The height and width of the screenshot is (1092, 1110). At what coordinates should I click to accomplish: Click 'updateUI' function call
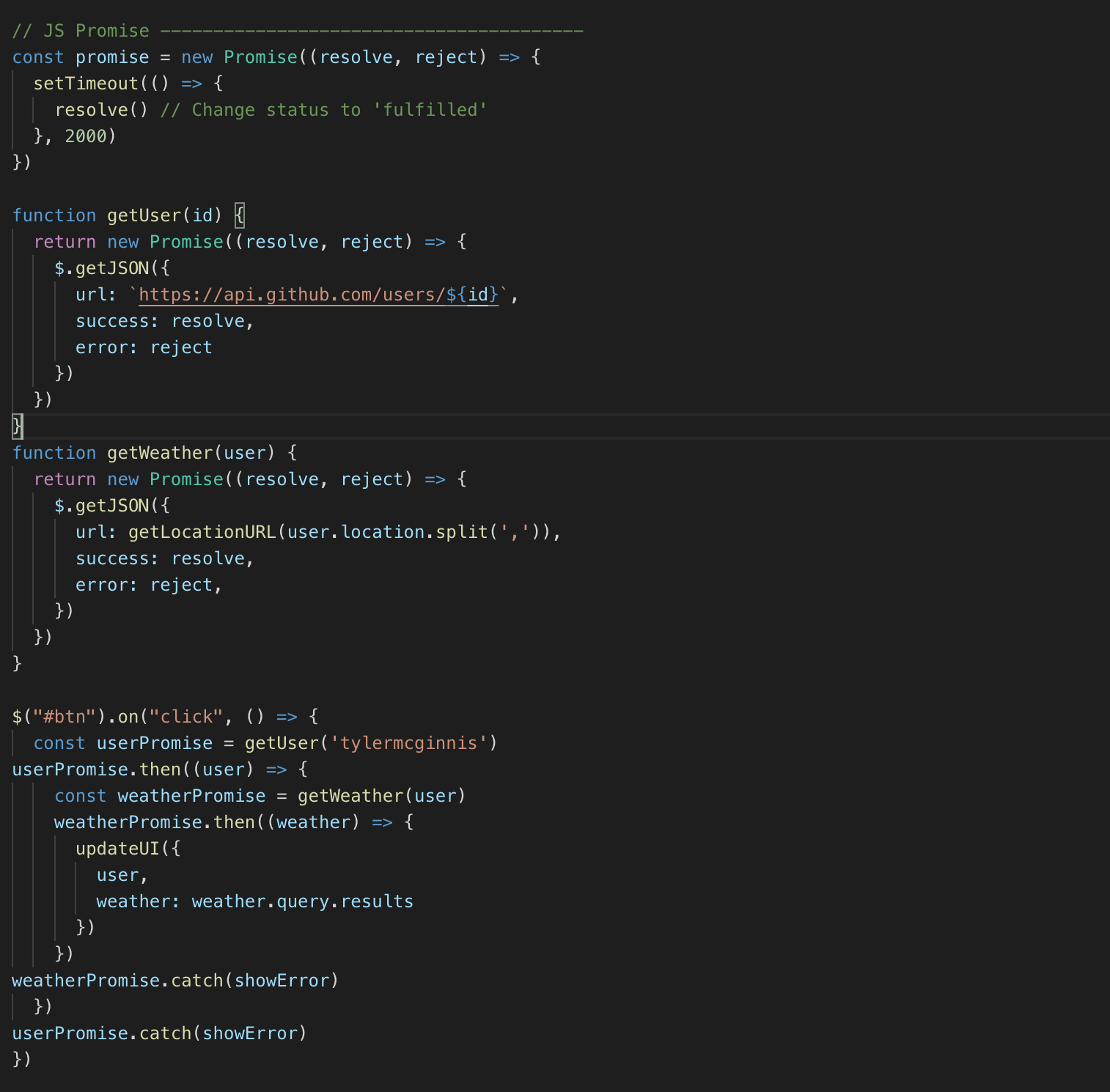coord(117,849)
